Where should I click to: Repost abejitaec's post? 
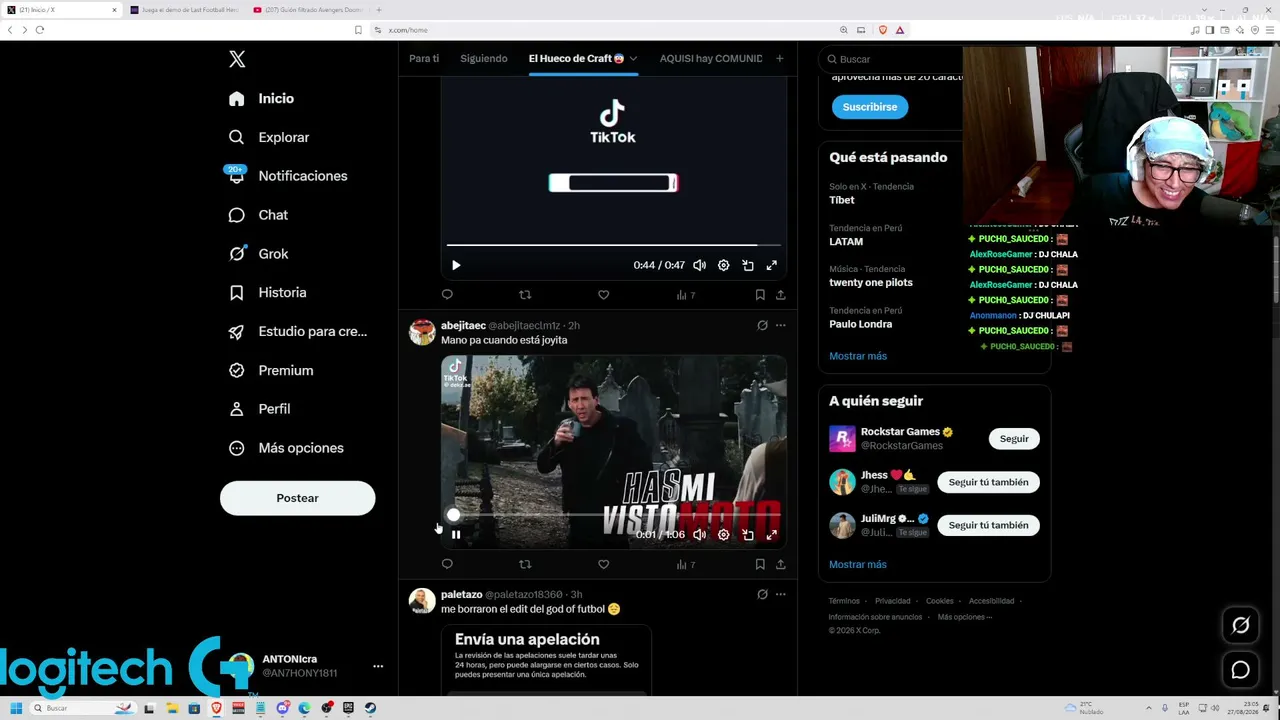point(525,565)
